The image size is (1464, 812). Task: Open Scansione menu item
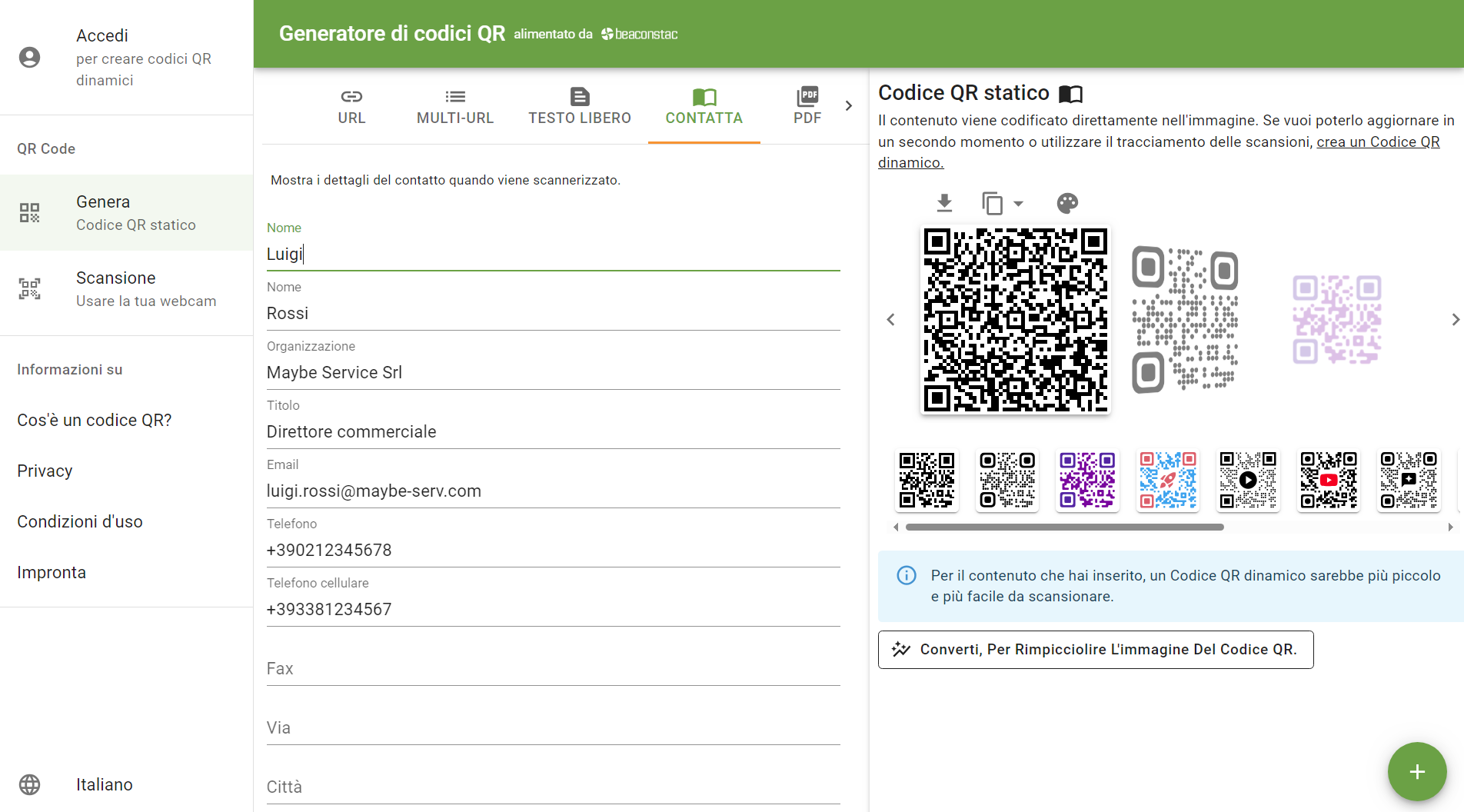126,289
